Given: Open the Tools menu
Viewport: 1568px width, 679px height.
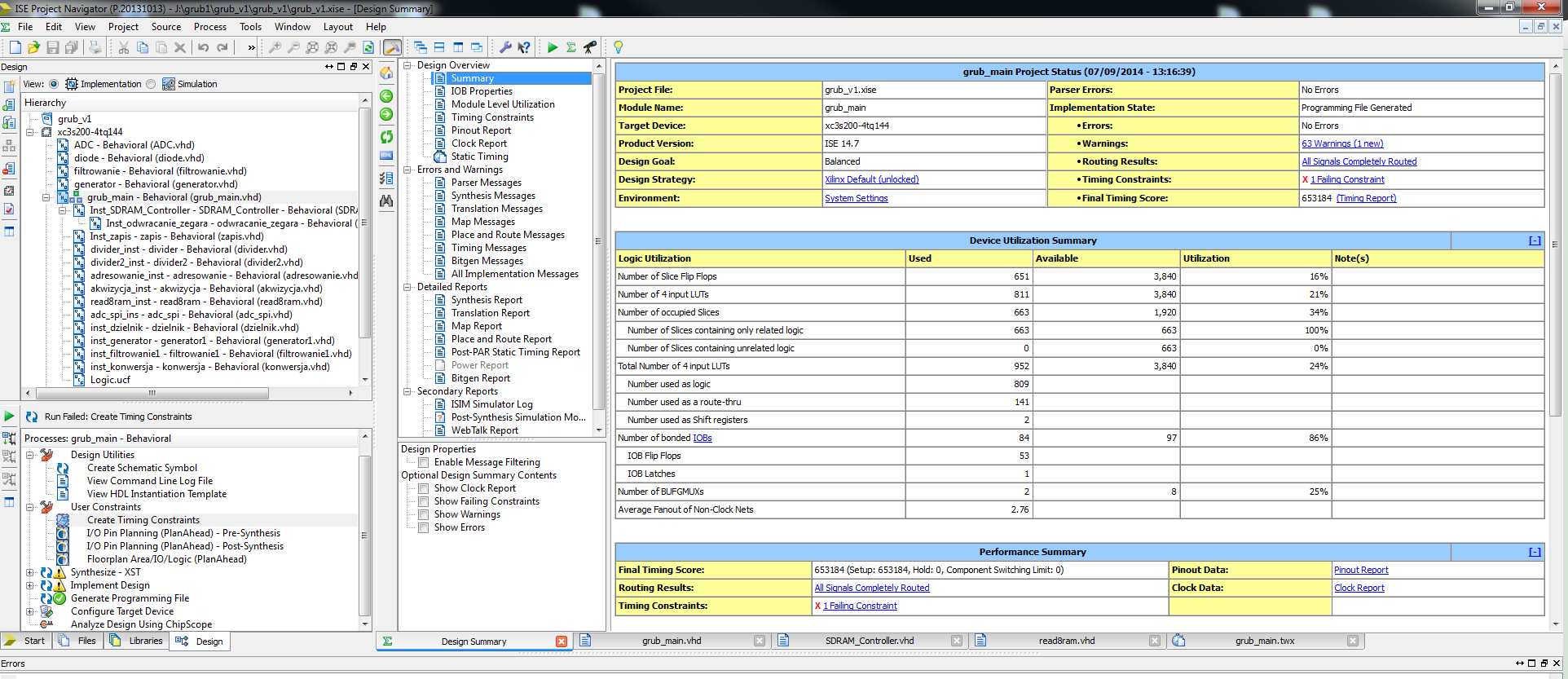Looking at the screenshot, I should [x=250, y=27].
